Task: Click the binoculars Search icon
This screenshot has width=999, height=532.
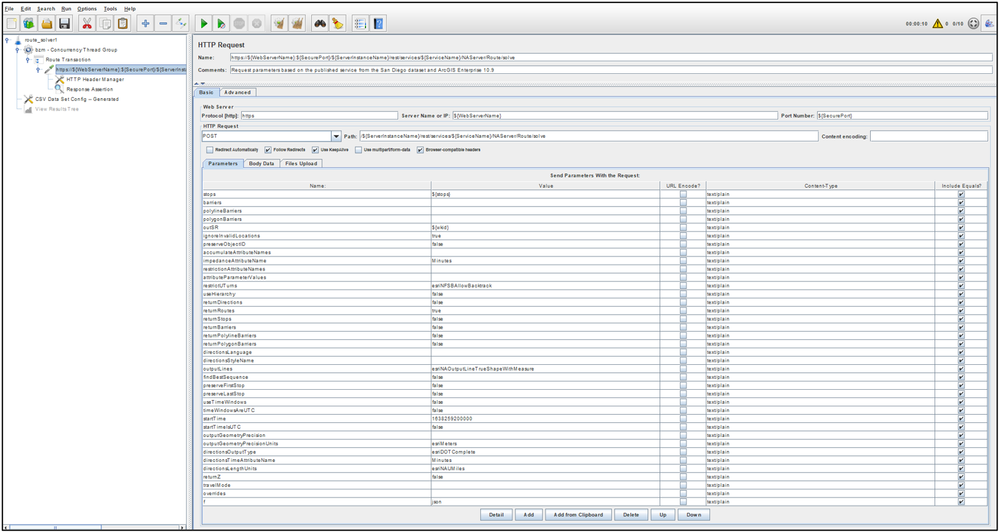Action: coord(320,24)
